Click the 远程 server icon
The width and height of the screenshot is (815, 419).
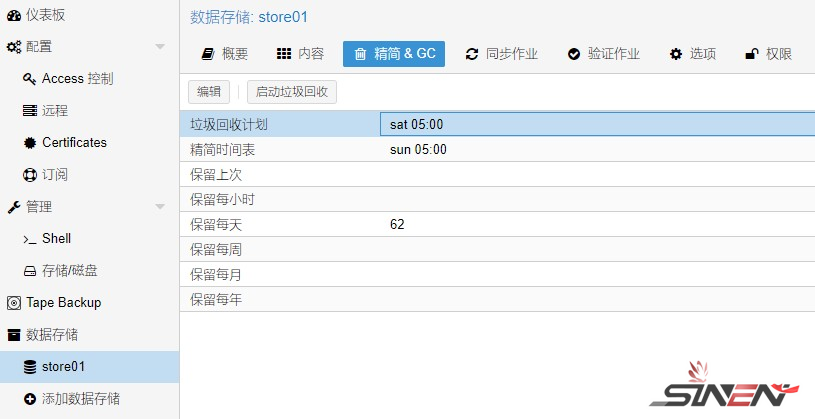[30, 111]
